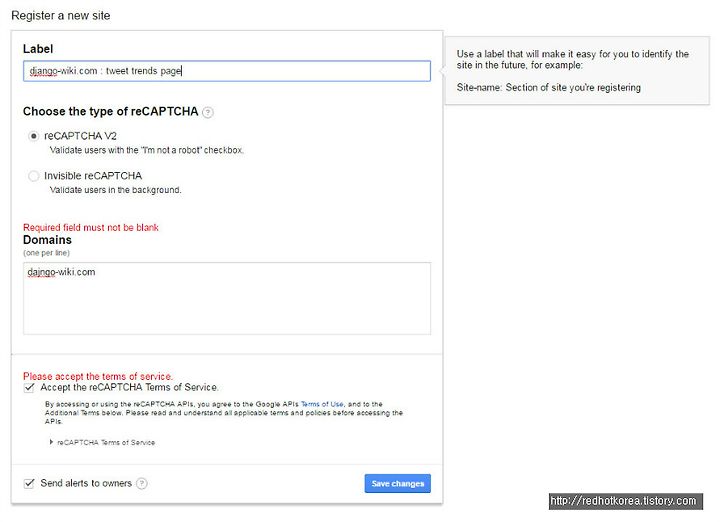Click inside the Domains text area
Image resolution: width=720 pixels, height=522 pixels.
pos(227,298)
